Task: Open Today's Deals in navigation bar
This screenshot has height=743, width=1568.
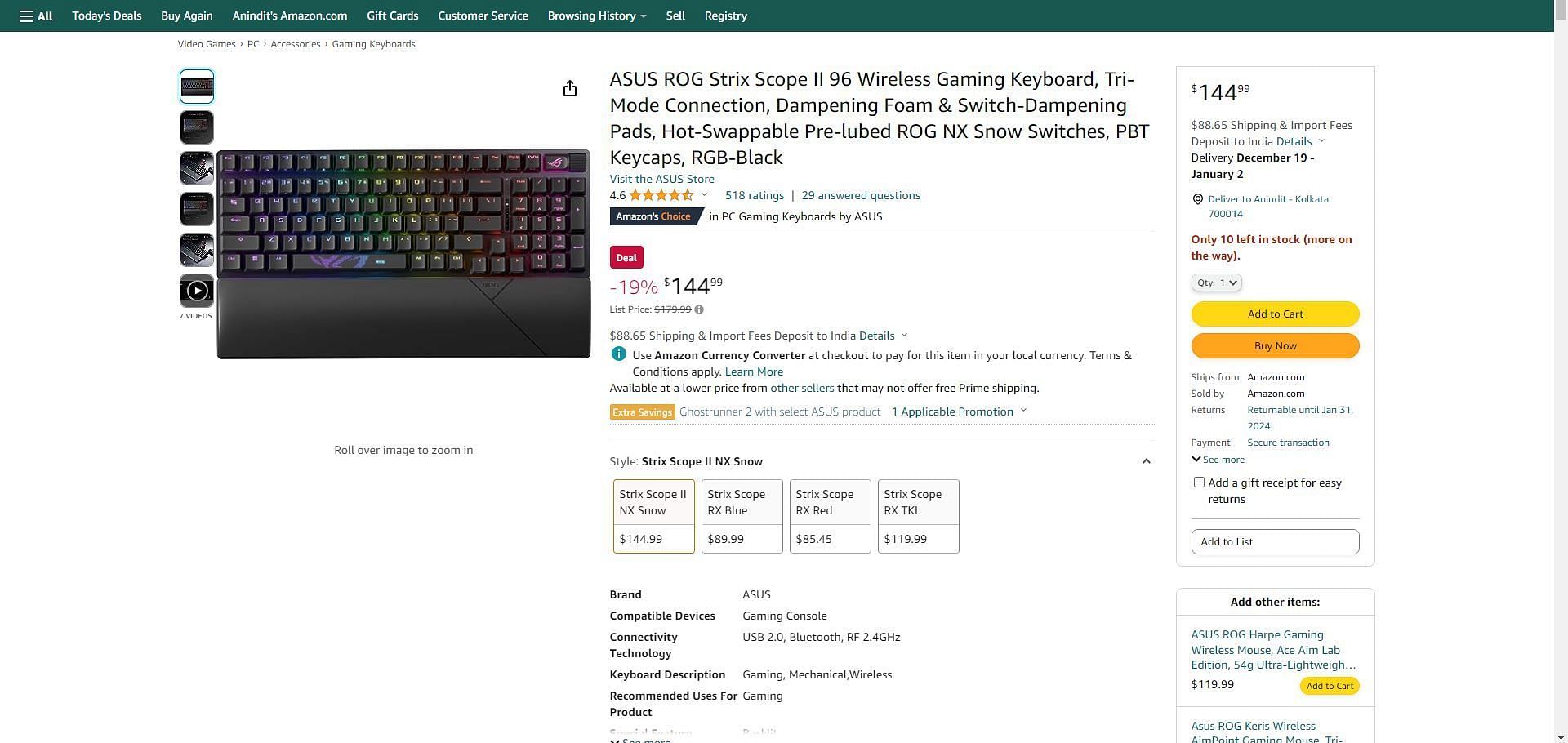Action: (107, 16)
